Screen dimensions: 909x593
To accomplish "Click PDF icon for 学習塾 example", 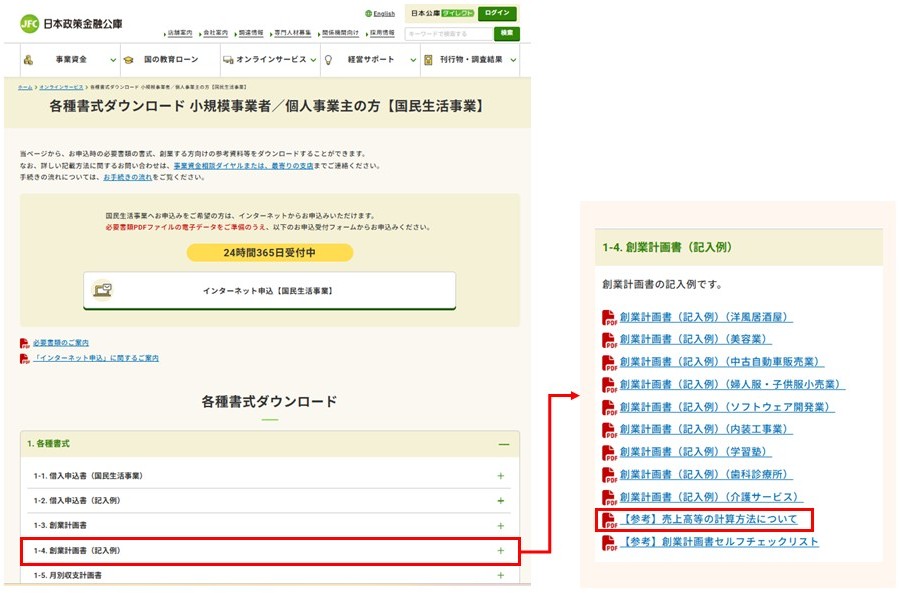I will click(x=609, y=452).
